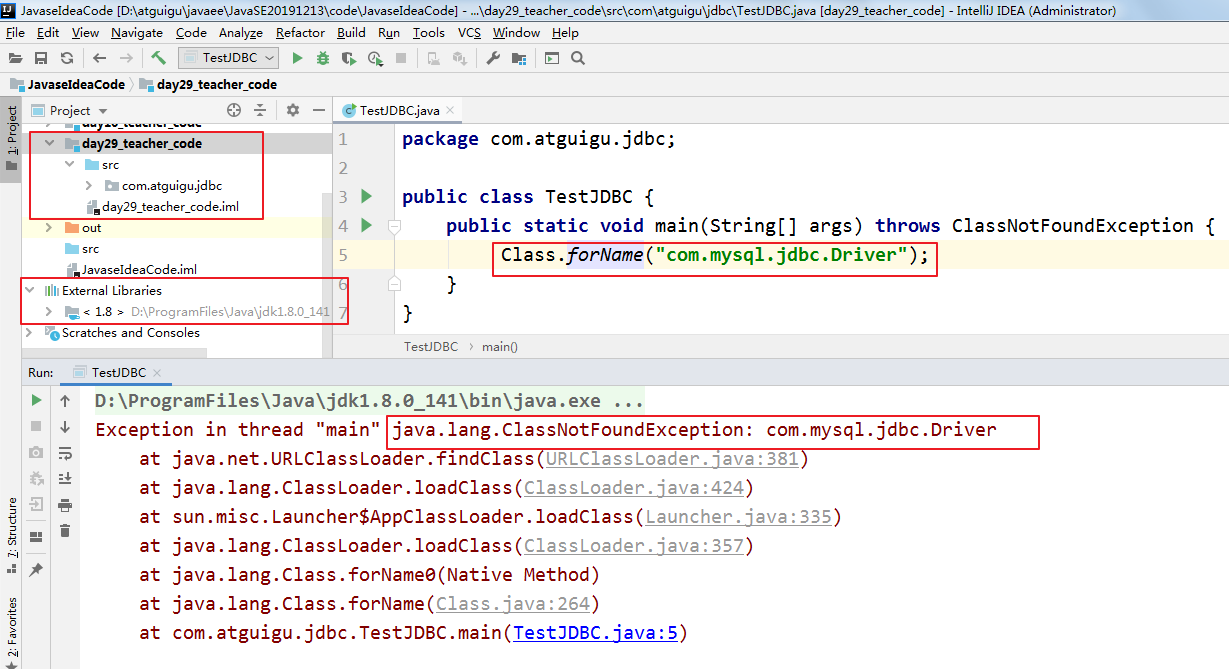Move up the stack trace arrow

(x=65, y=400)
